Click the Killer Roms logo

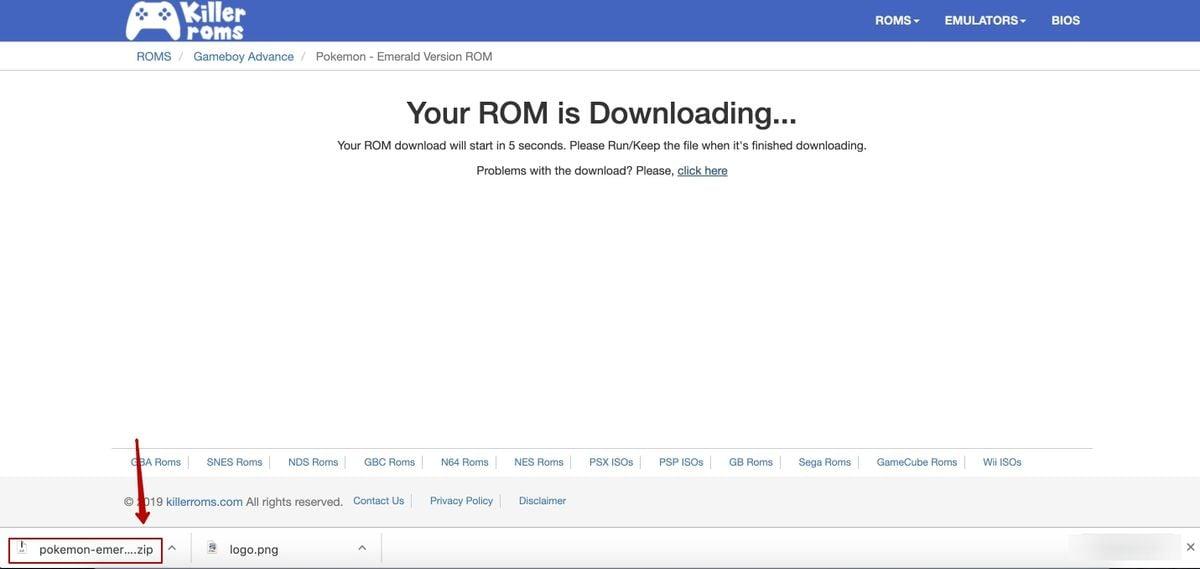186,20
